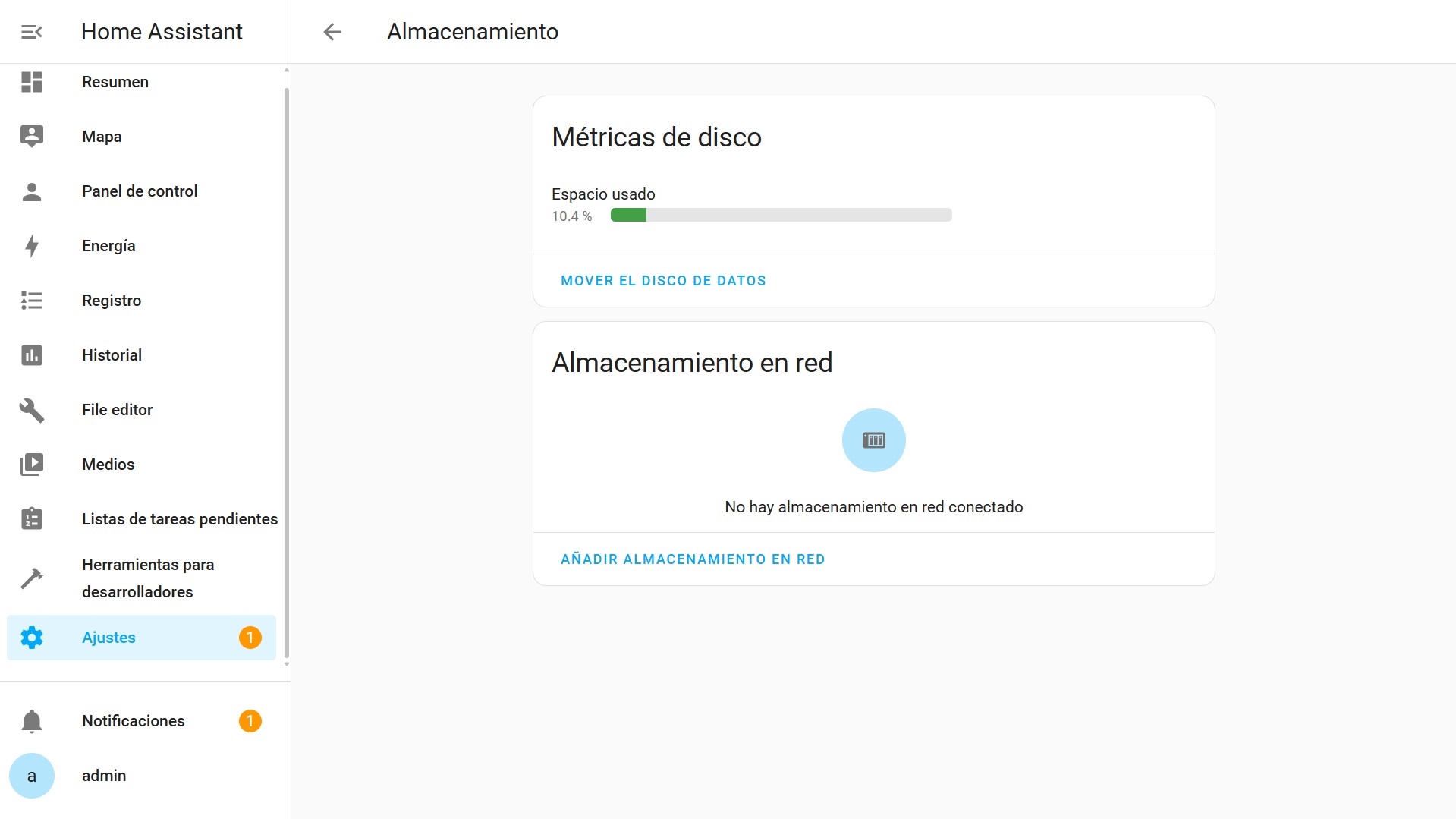Image resolution: width=1456 pixels, height=819 pixels.
Task: Click the Espacio usado progress bar
Action: 780,216
